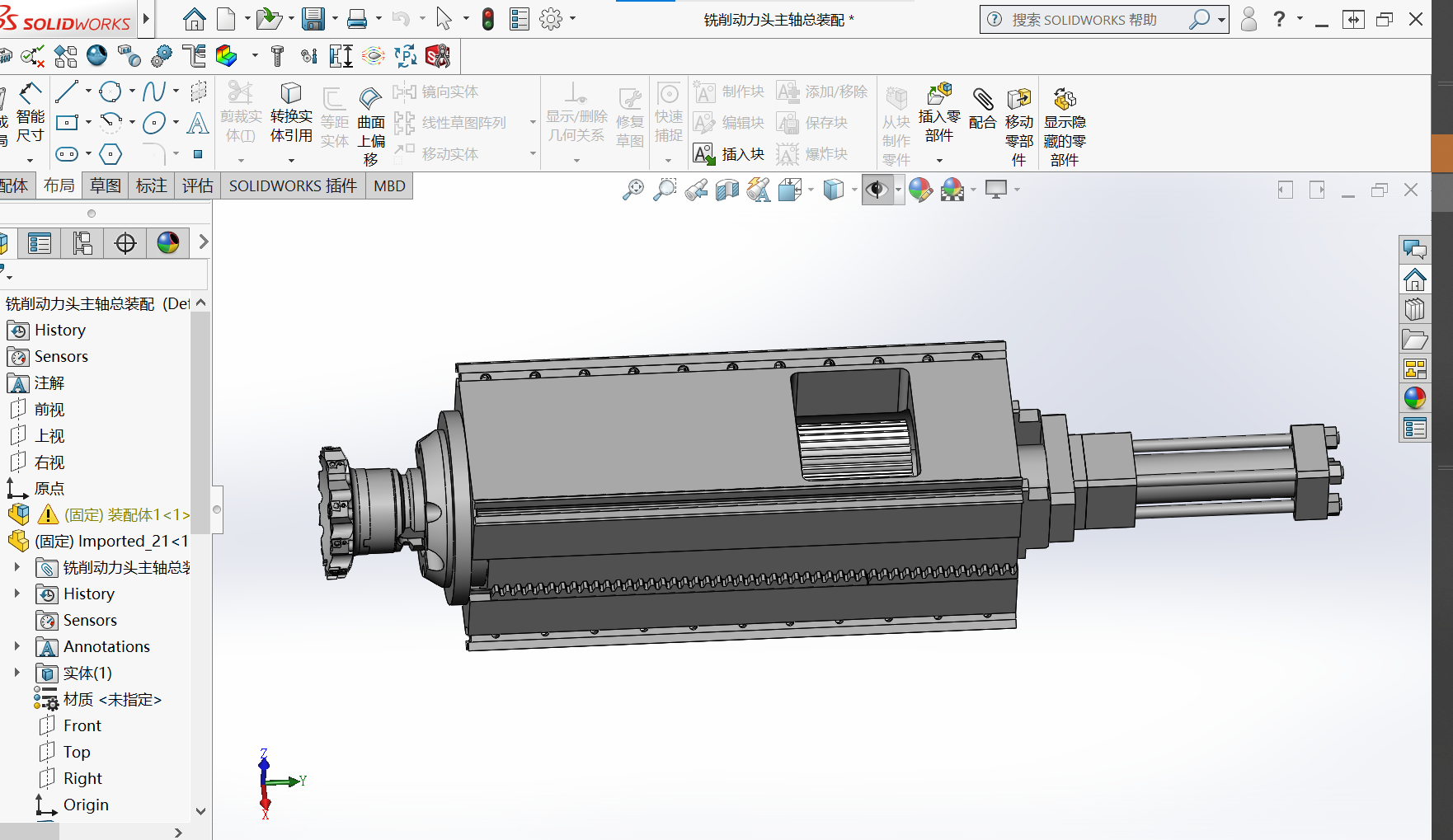Click the Rebuild traffic light icon
Image resolution: width=1453 pixels, height=840 pixels.
(488, 19)
